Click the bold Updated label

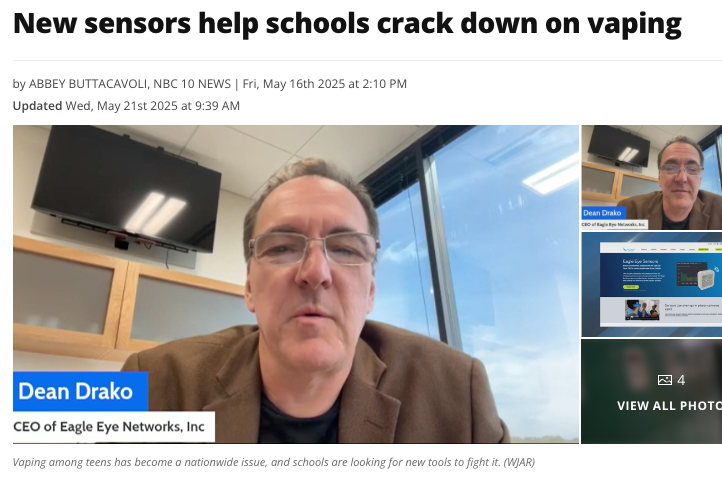[x=37, y=106]
